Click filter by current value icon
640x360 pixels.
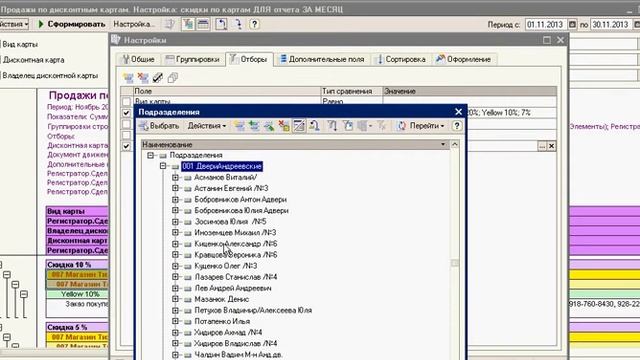click(x=332, y=126)
